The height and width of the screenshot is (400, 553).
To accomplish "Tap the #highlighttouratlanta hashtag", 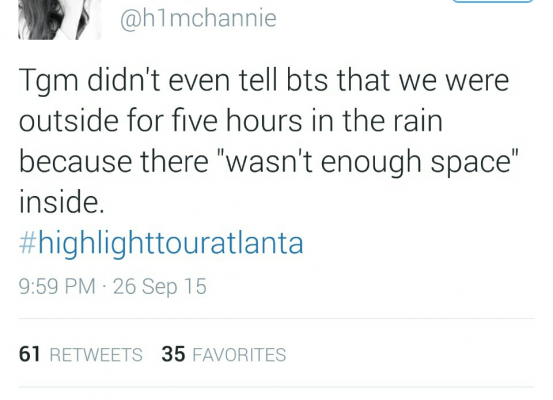I will (161, 244).
